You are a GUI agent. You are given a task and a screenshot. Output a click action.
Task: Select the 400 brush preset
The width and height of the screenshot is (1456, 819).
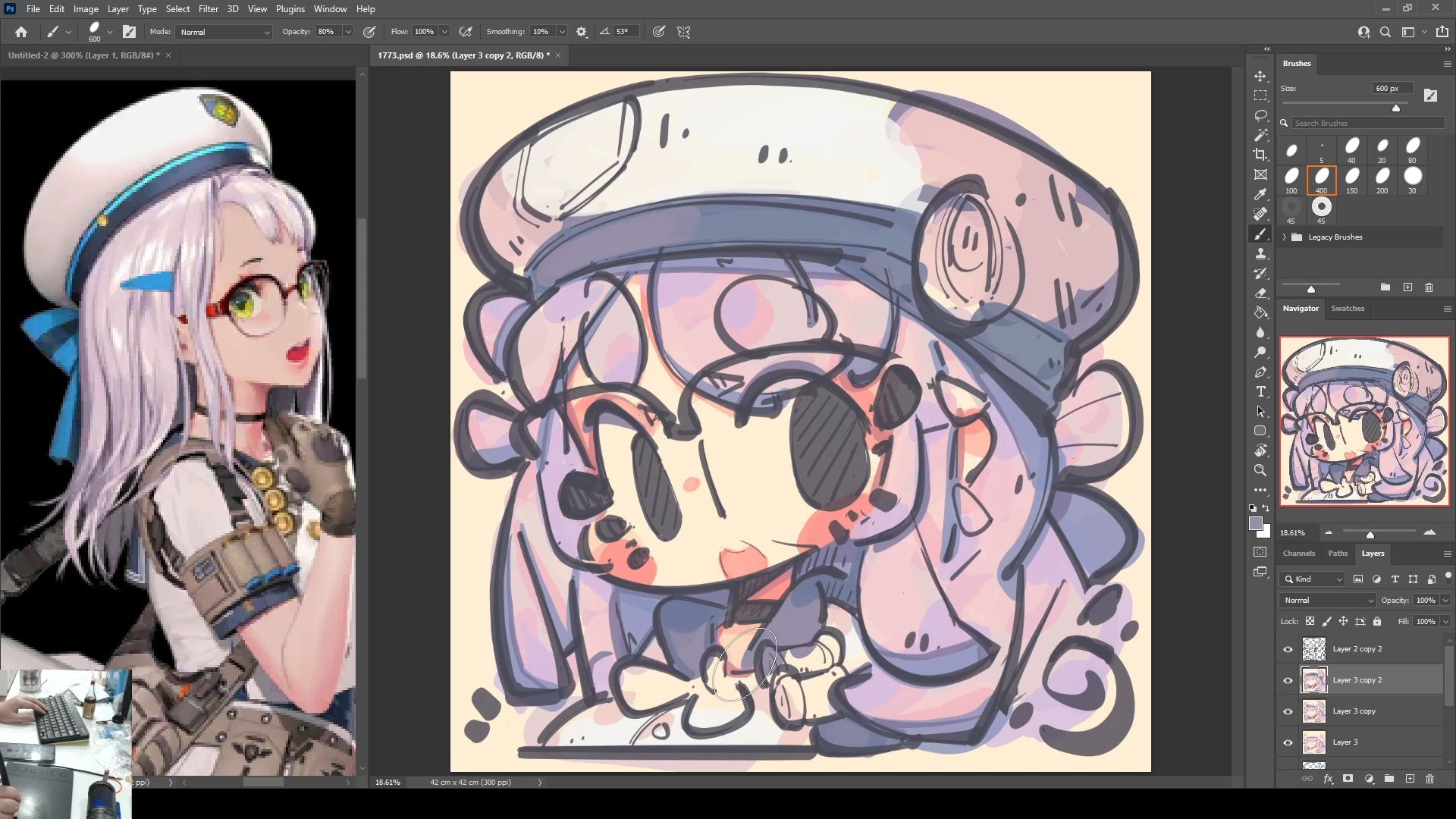(1321, 181)
